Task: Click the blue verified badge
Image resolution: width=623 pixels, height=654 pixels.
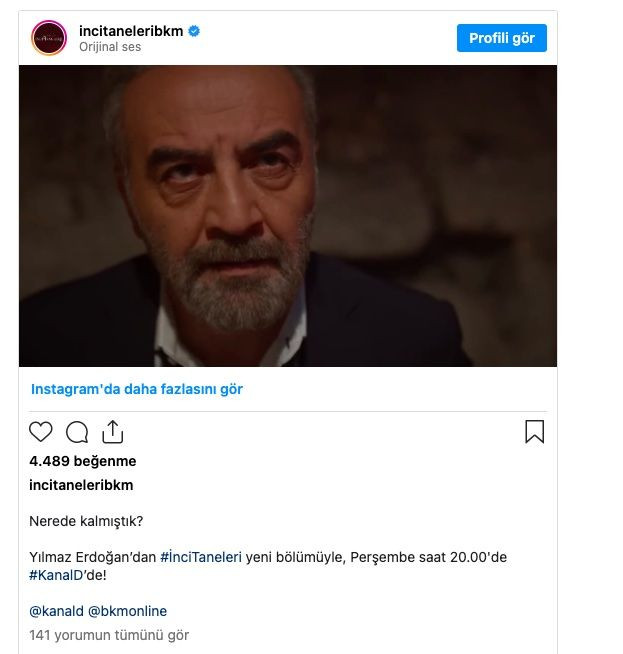Action: (x=195, y=31)
